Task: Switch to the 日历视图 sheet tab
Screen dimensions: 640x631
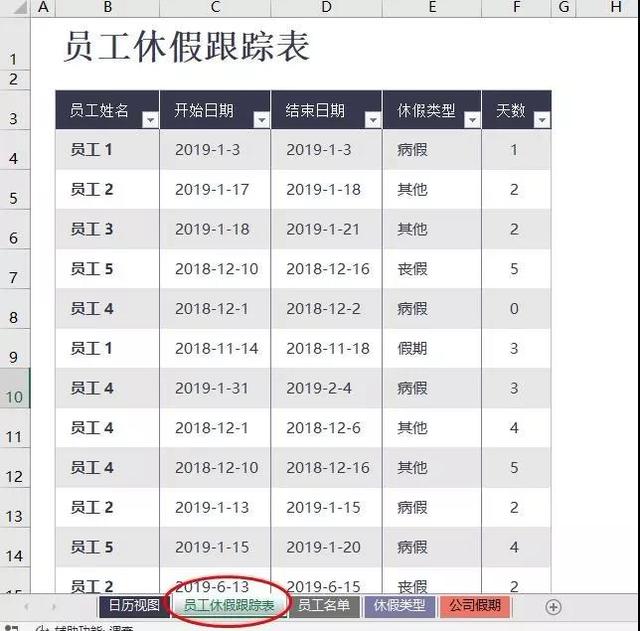Action: coord(134,606)
